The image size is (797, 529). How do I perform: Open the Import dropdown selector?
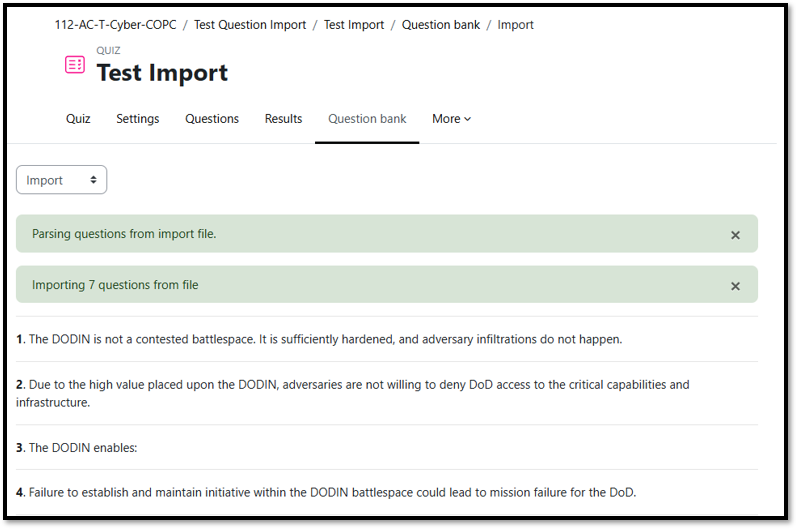(x=61, y=180)
